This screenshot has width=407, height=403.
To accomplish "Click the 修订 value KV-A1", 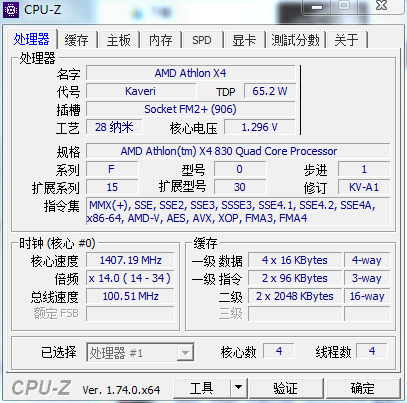I will point(364,187).
